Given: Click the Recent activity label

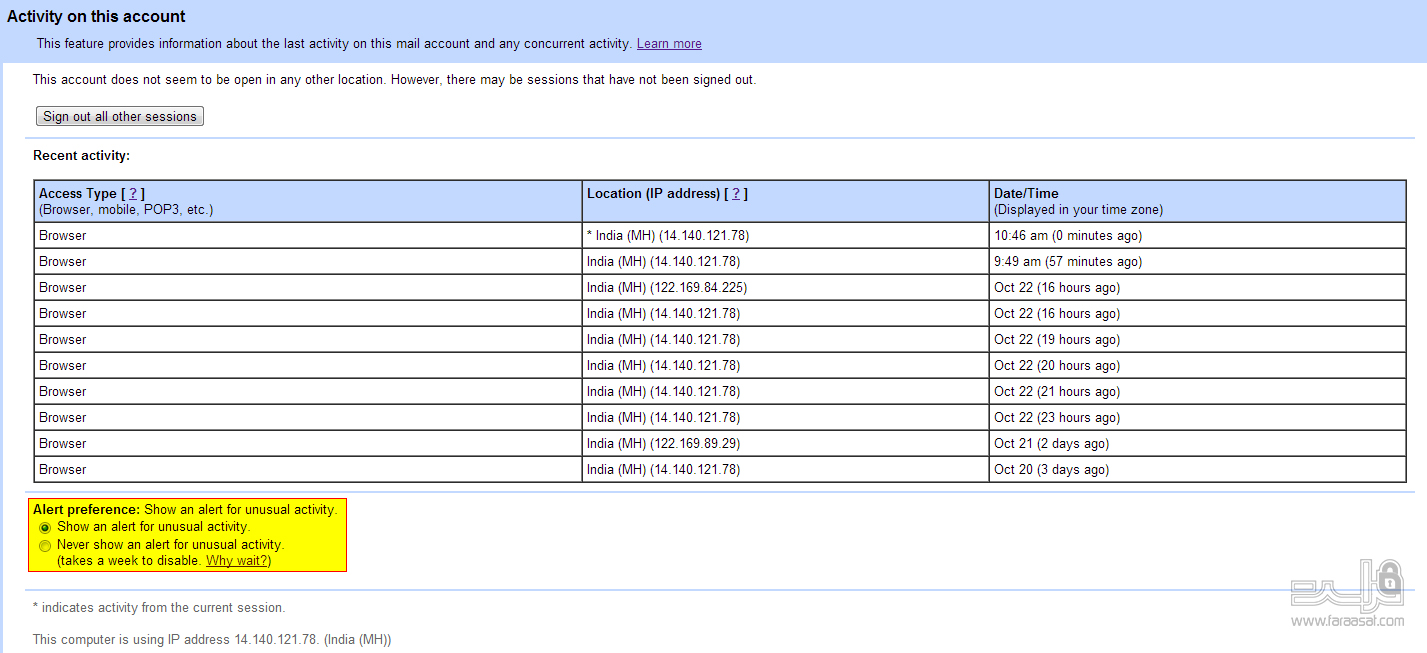Looking at the screenshot, I should [x=82, y=156].
